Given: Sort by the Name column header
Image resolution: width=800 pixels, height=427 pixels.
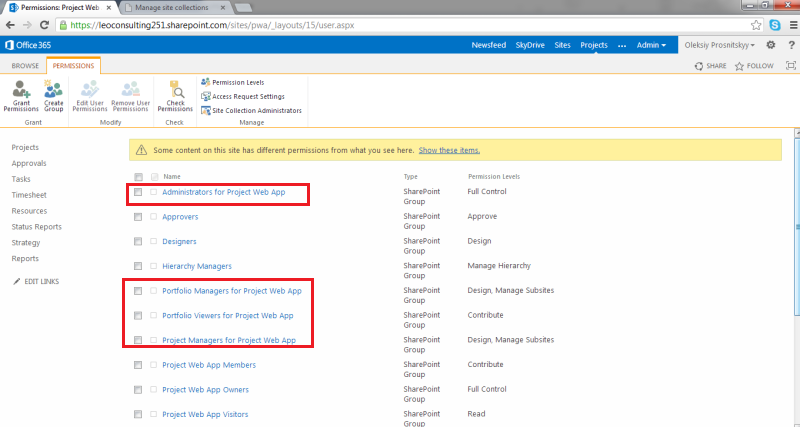Looking at the screenshot, I should point(172,177).
